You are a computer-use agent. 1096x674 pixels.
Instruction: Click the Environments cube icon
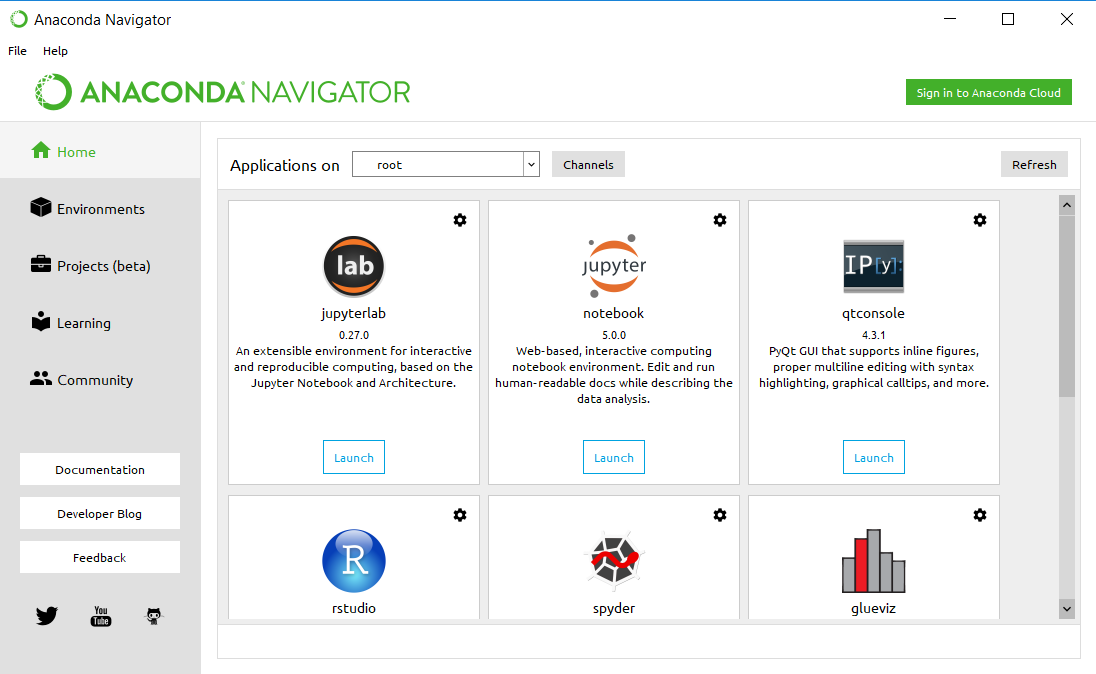click(x=41, y=208)
